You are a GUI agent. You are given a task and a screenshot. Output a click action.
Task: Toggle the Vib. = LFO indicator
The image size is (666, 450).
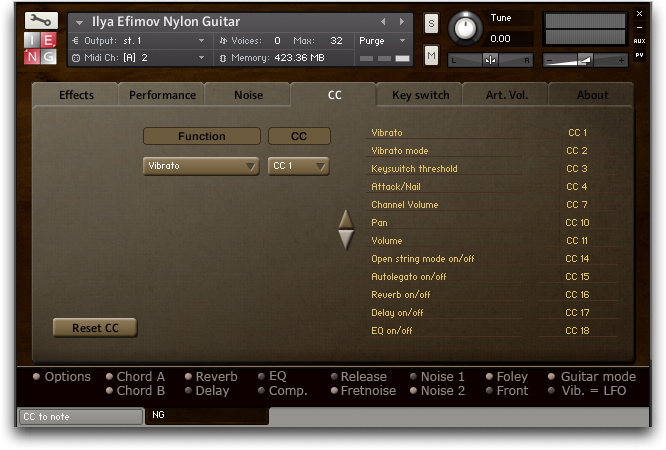[x=551, y=390]
